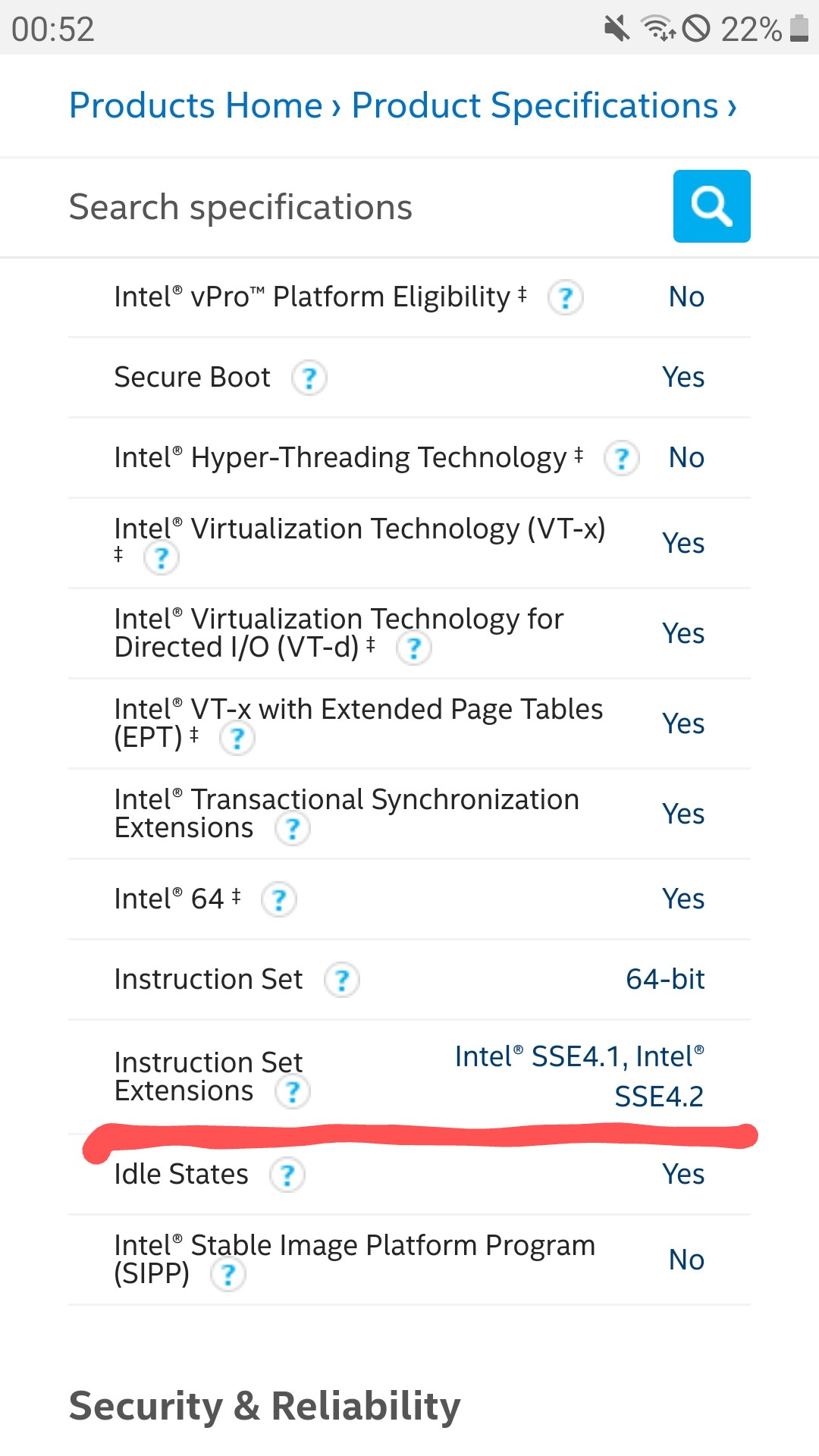This screenshot has width=819, height=1456.
Task: Show help for VT-d Directed I/O
Action: [413, 648]
